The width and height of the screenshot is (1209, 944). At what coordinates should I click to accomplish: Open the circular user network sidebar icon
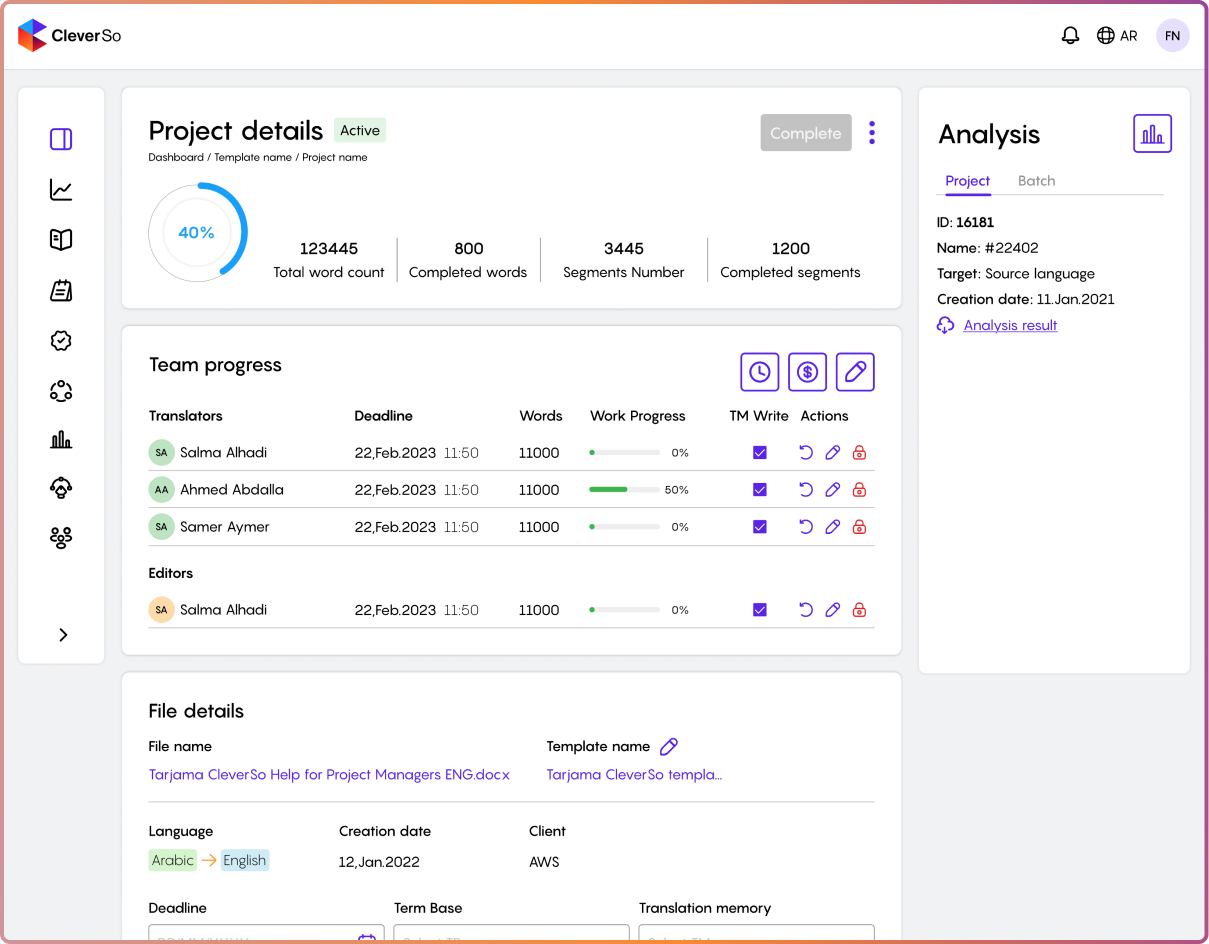[61, 391]
